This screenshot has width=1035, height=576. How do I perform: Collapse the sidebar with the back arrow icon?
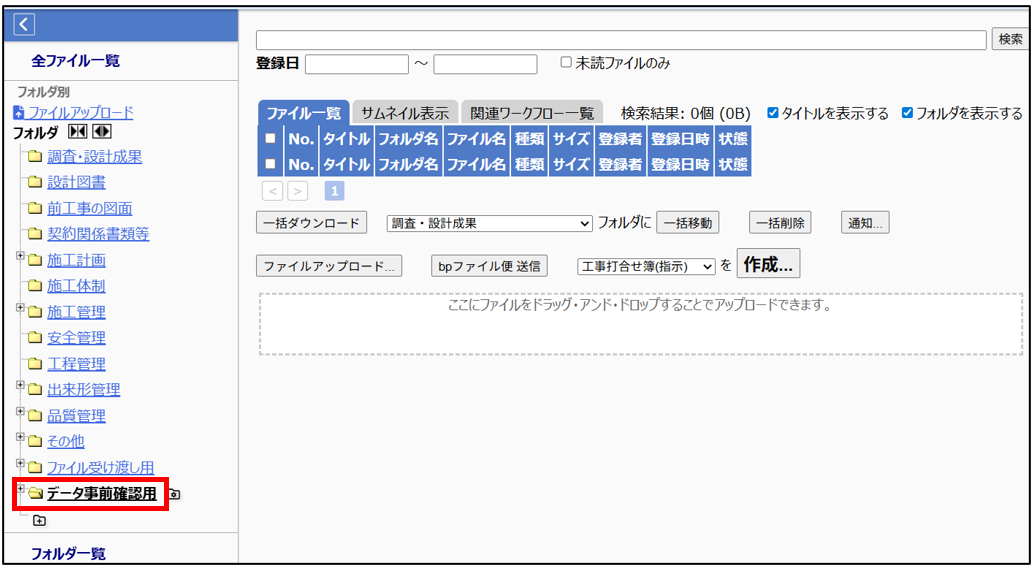tap(24, 25)
